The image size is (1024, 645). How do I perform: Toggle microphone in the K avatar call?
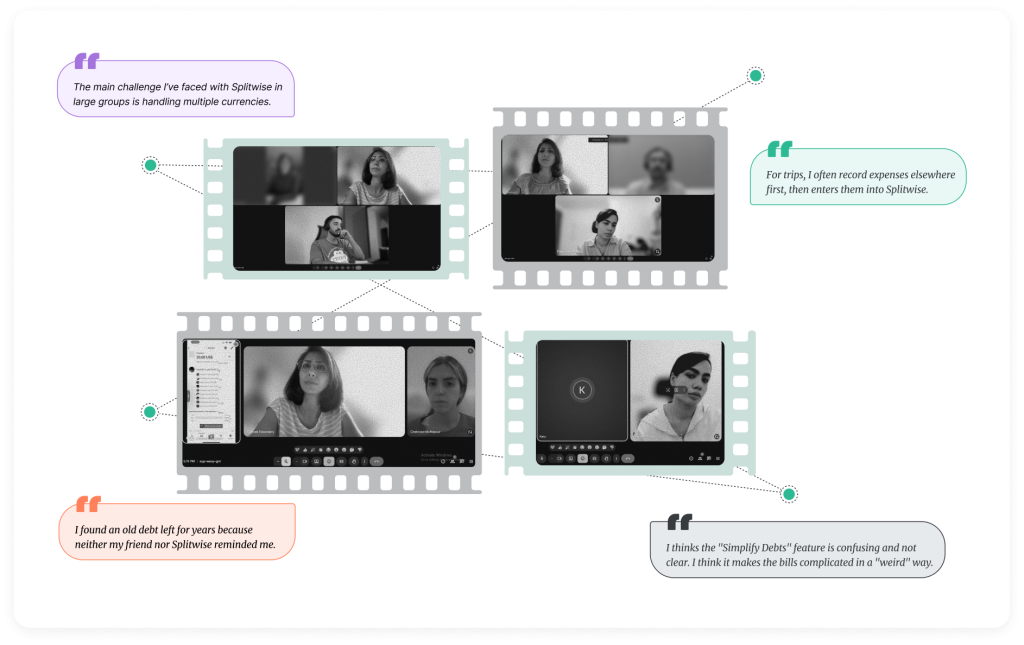point(543,457)
